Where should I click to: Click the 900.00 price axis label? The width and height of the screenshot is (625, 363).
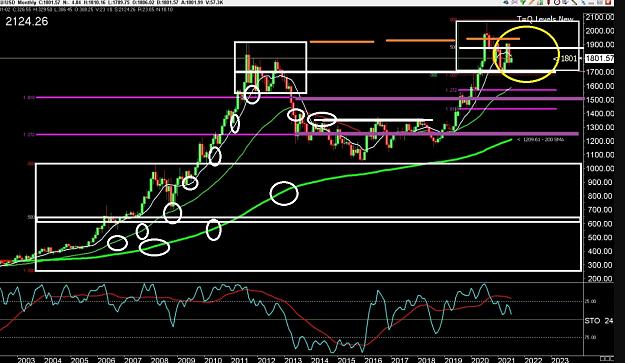pyautogui.click(x=601, y=182)
